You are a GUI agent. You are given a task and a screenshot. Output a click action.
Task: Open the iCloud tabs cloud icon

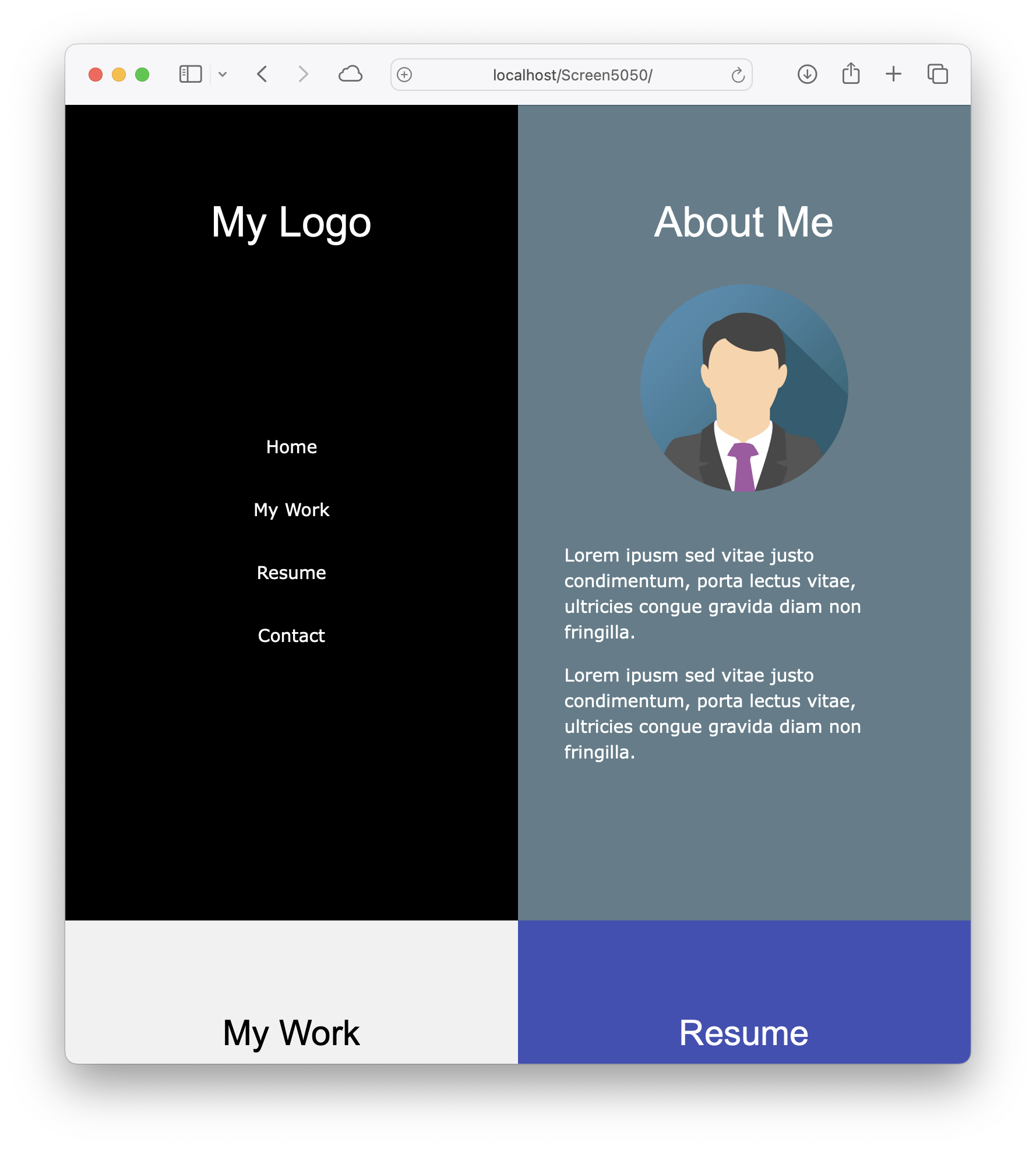pyautogui.click(x=350, y=75)
